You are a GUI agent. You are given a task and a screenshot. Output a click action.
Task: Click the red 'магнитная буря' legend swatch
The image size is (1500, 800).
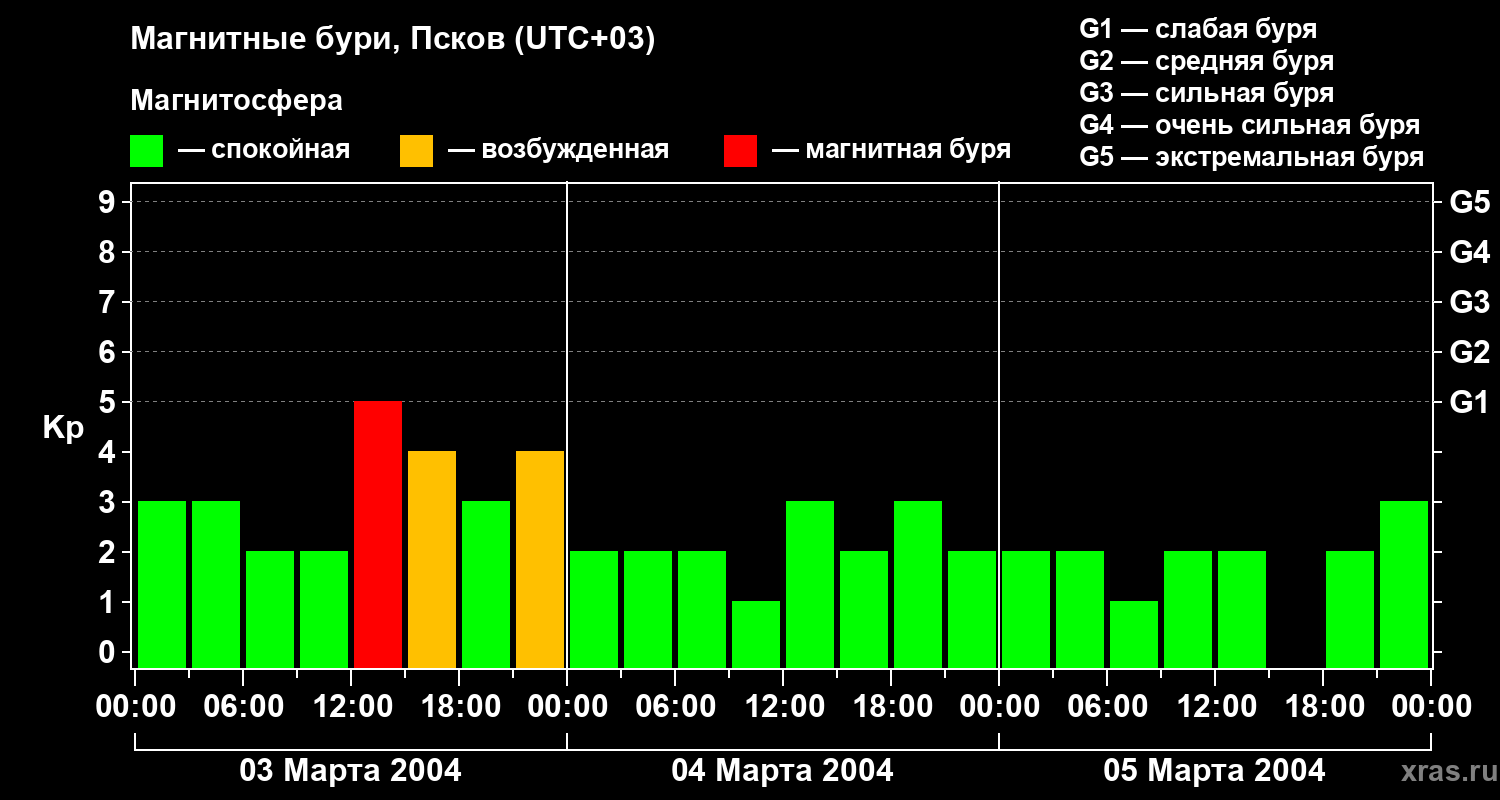pos(740,151)
